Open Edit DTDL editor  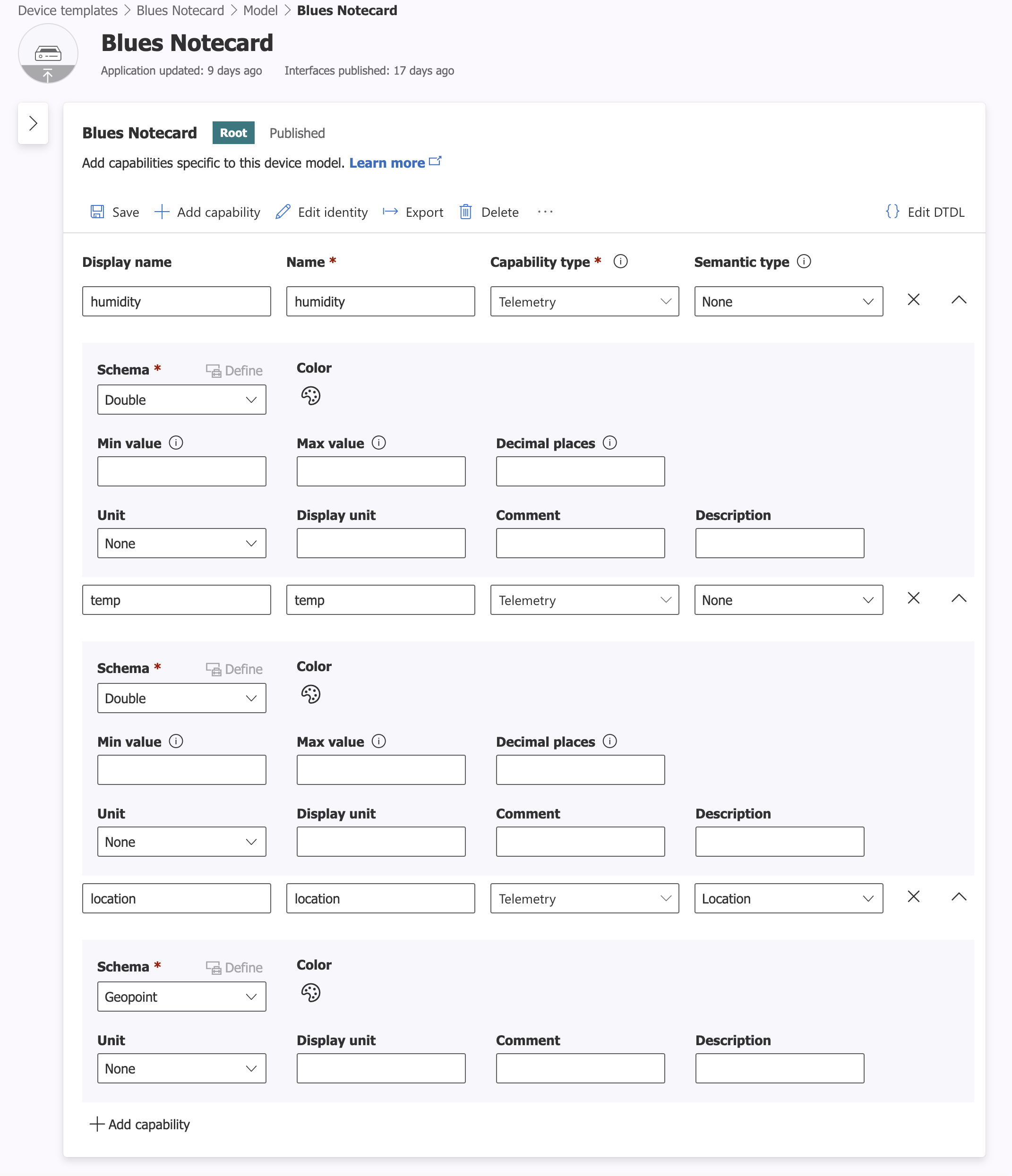pyautogui.click(x=925, y=212)
